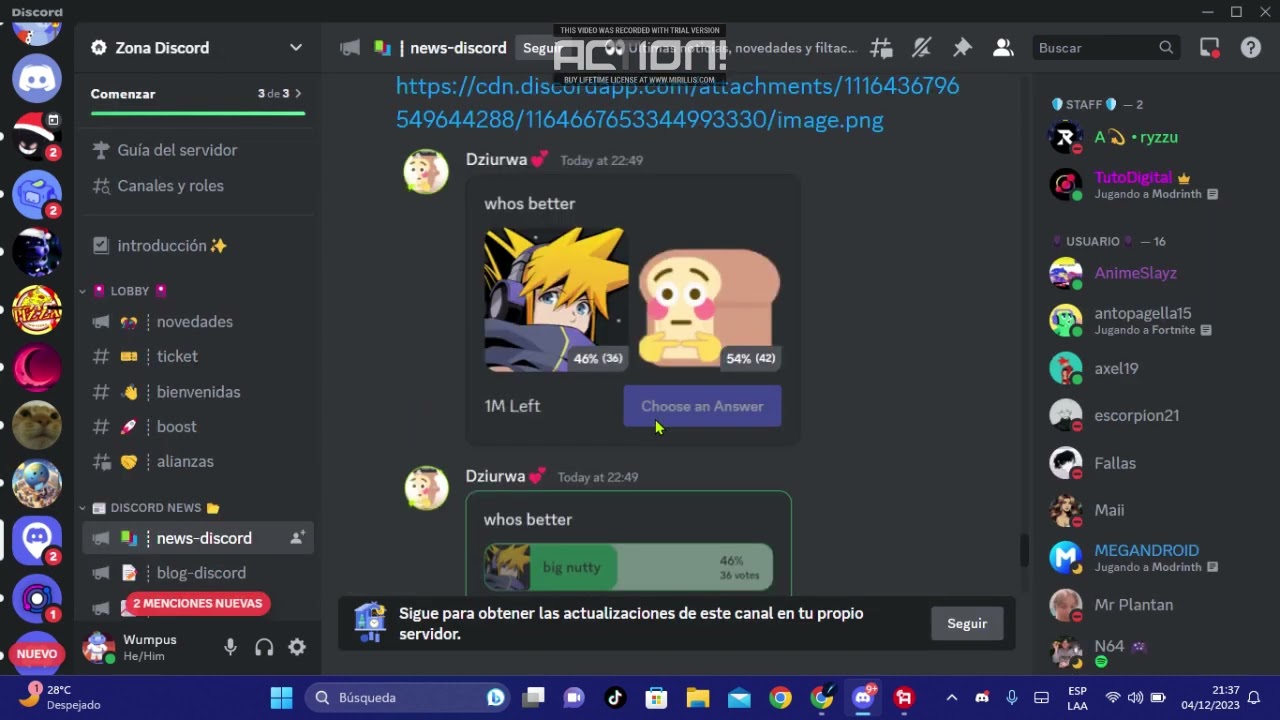Select the big nutty poll bar

pos(628,567)
